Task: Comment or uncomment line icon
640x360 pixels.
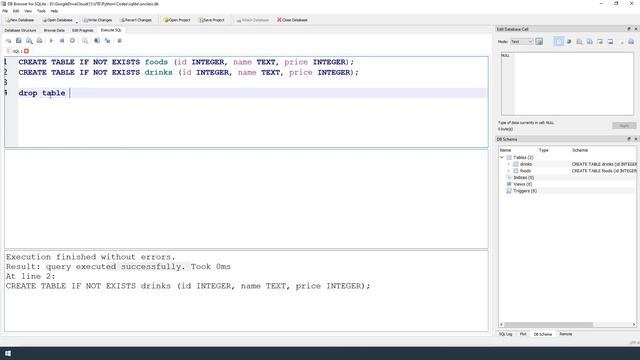Action: tap(120, 41)
